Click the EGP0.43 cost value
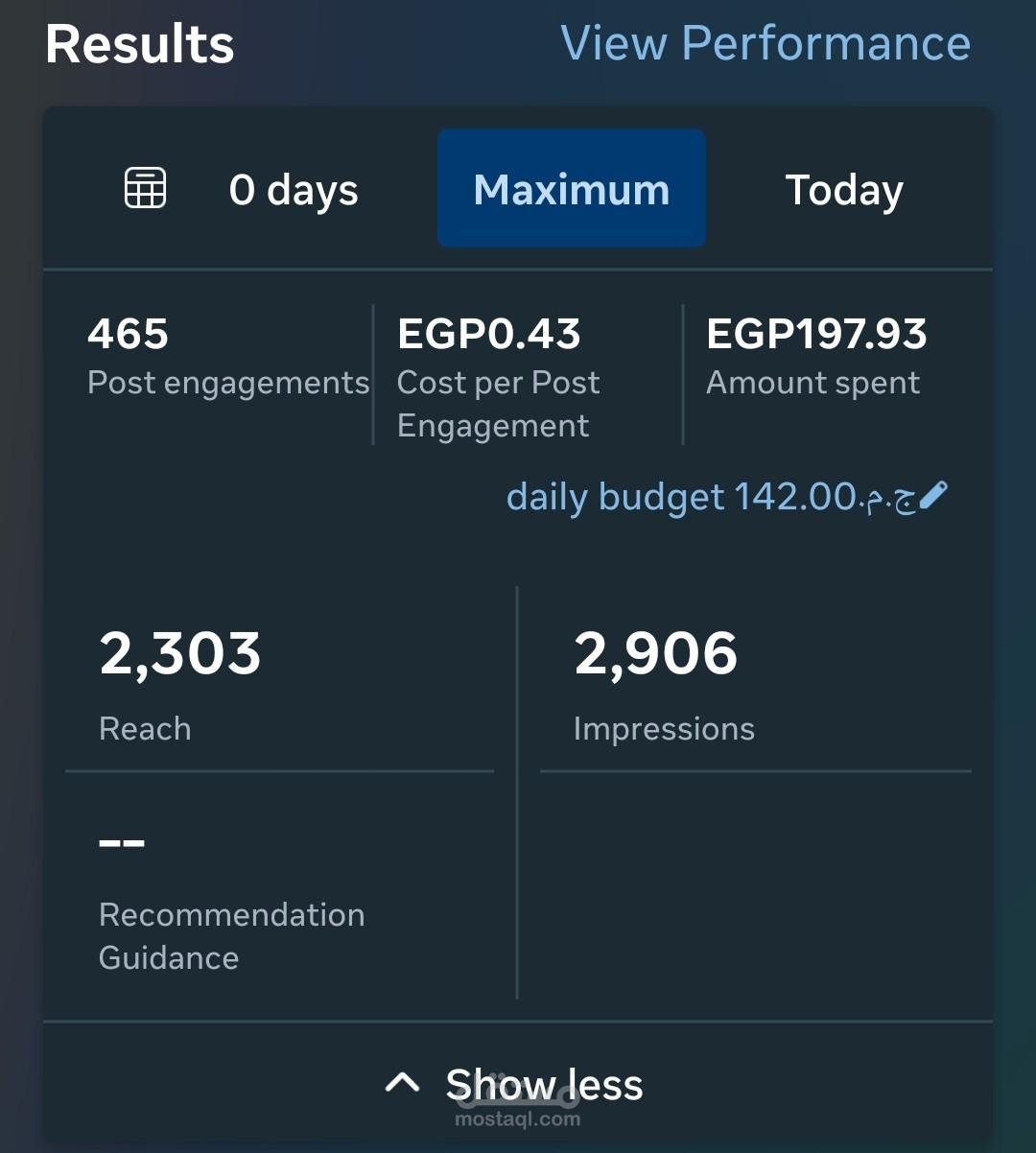 coord(488,334)
